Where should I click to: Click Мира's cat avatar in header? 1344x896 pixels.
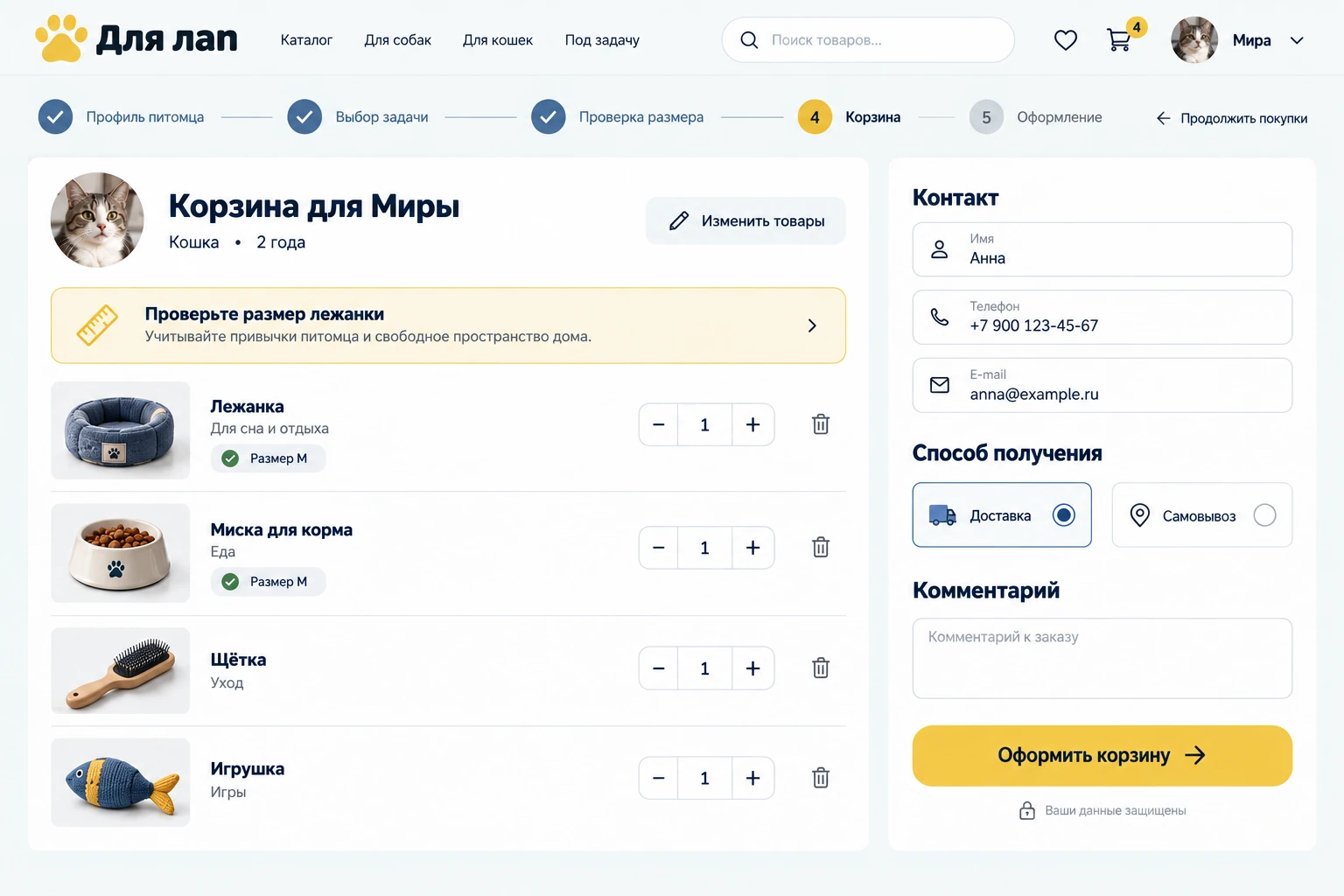coord(1194,40)
